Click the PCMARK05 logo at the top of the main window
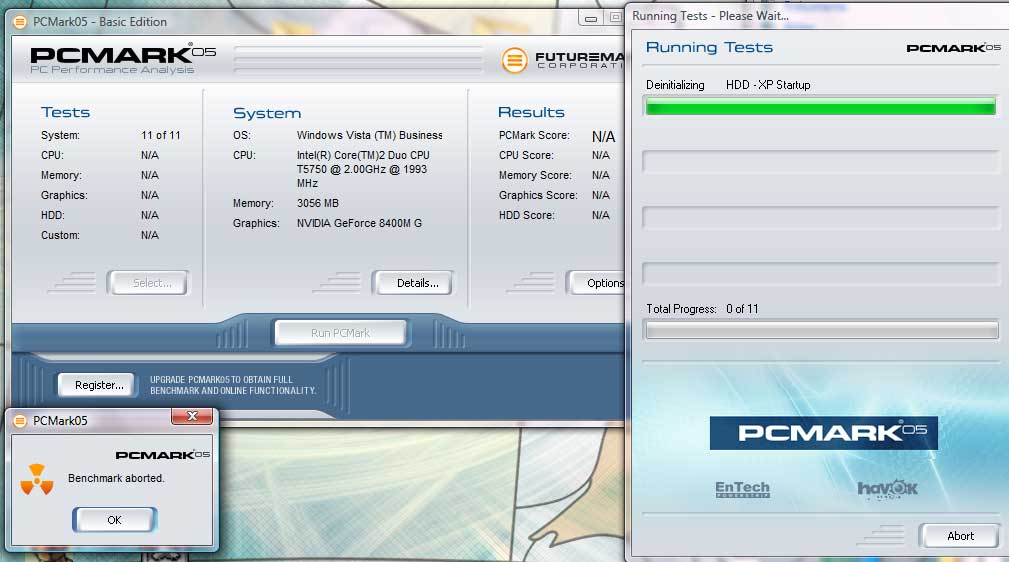The width and height of the screenshot is (1009, 562). pyautogui.click(x=122, y=59)
